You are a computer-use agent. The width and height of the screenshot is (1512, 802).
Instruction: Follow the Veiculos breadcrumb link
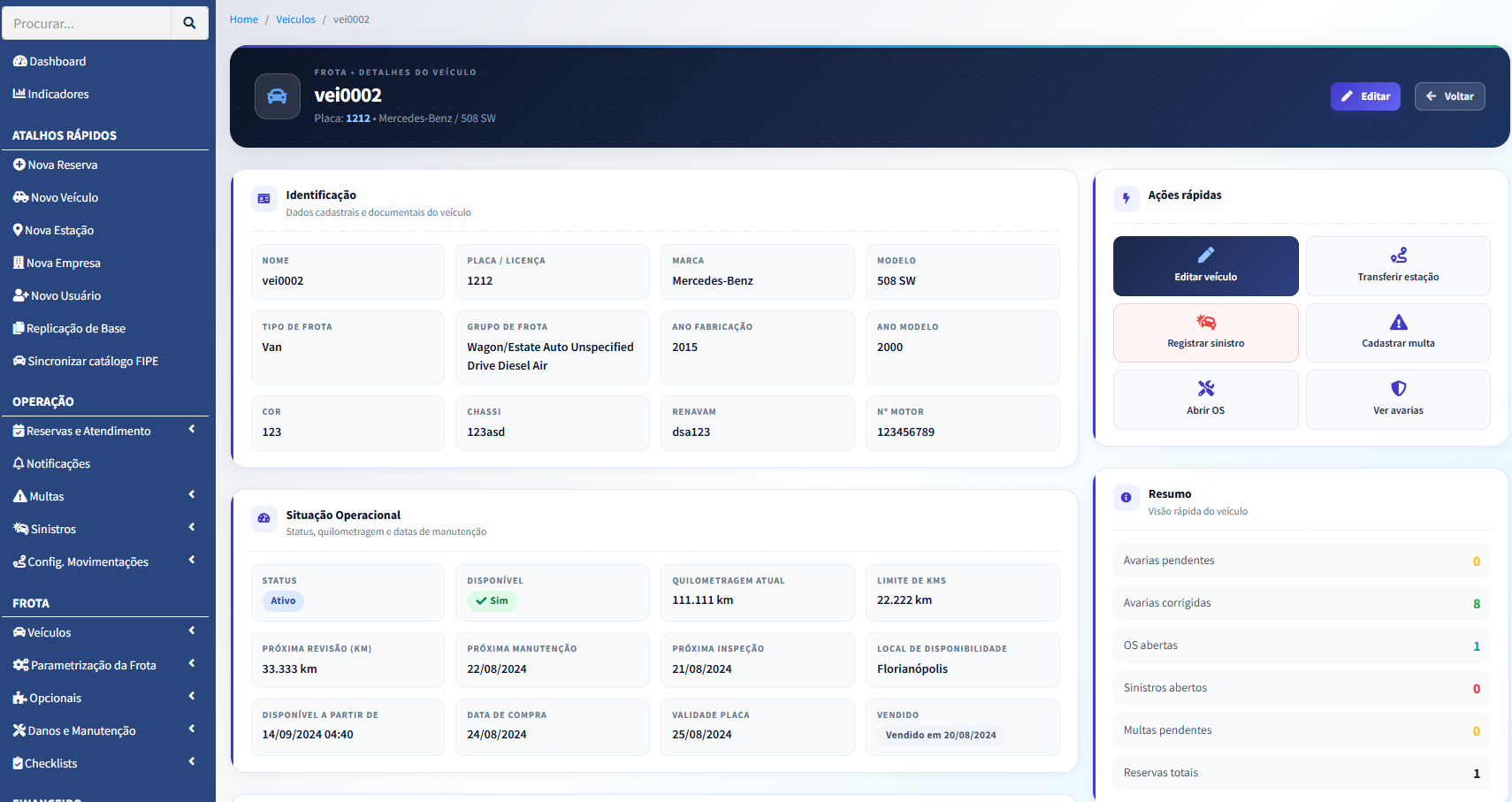pos(295,19)
